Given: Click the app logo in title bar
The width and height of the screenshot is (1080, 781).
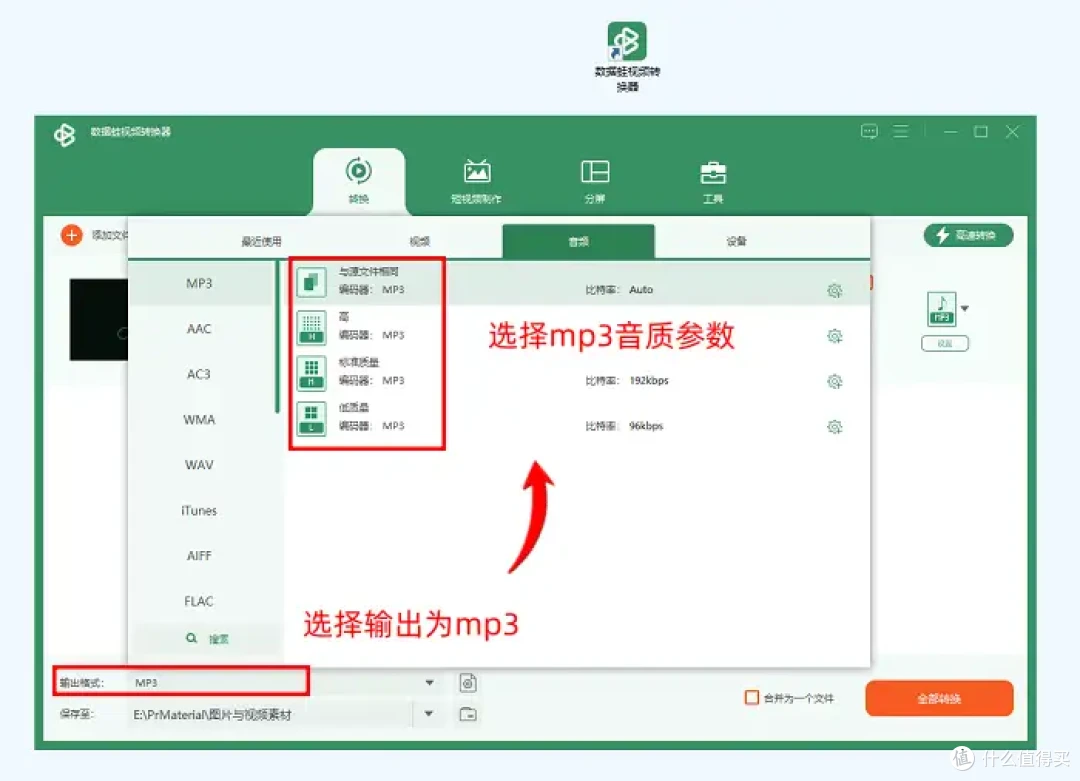Looking at the screenshot, I should tap(65, 134).
